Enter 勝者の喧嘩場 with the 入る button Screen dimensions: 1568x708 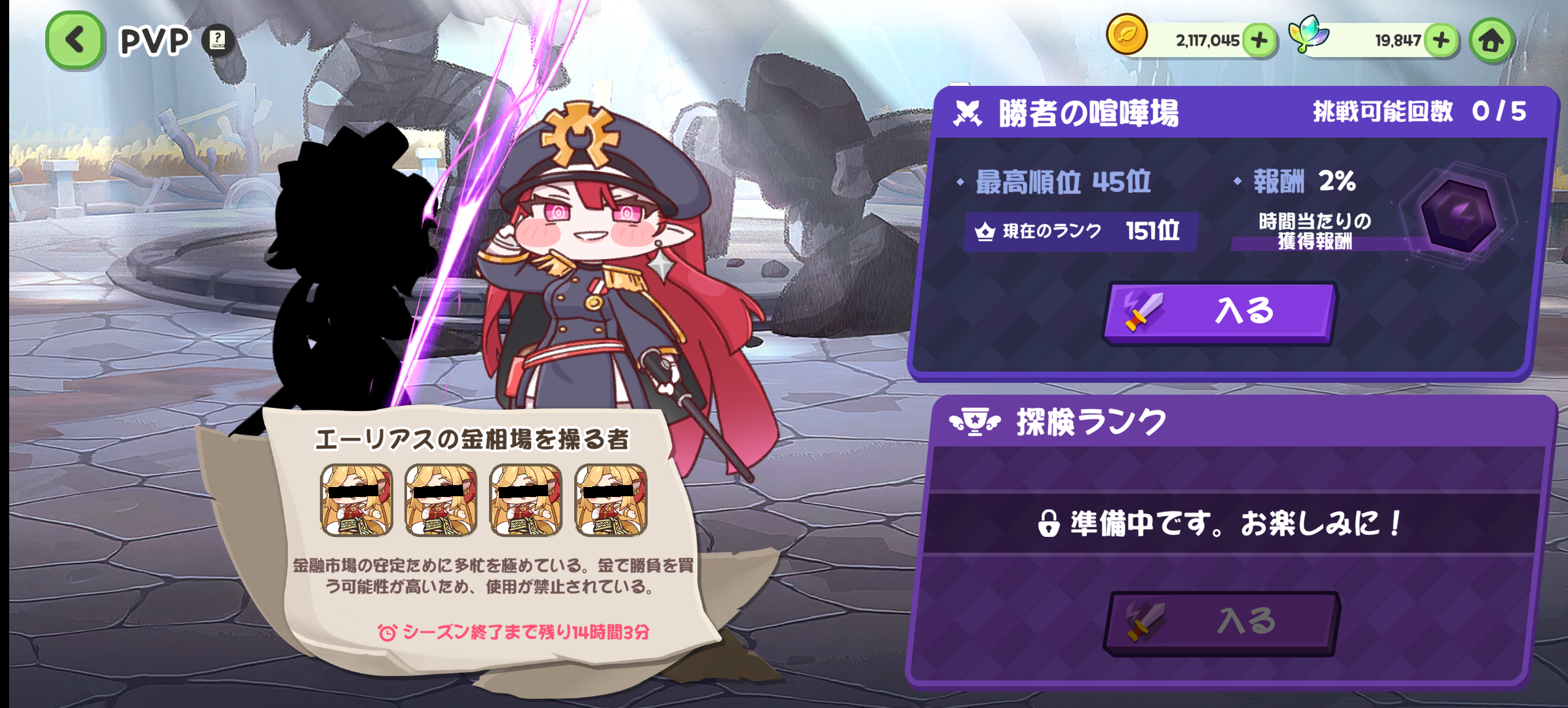[1220, 312]
